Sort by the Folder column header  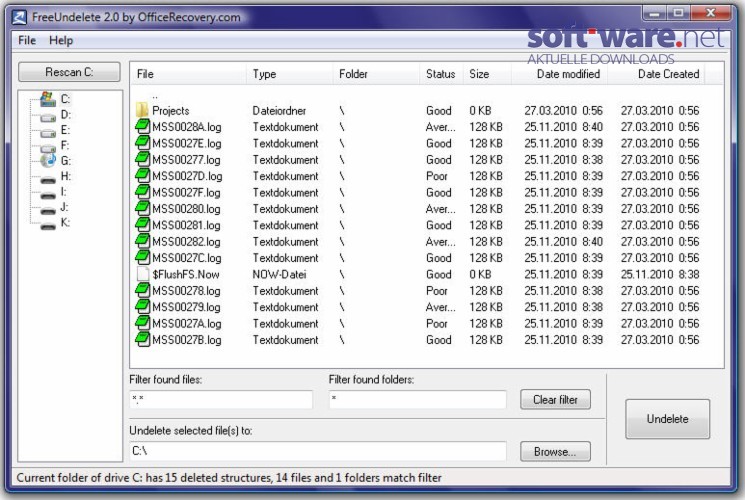click(376, 74)
